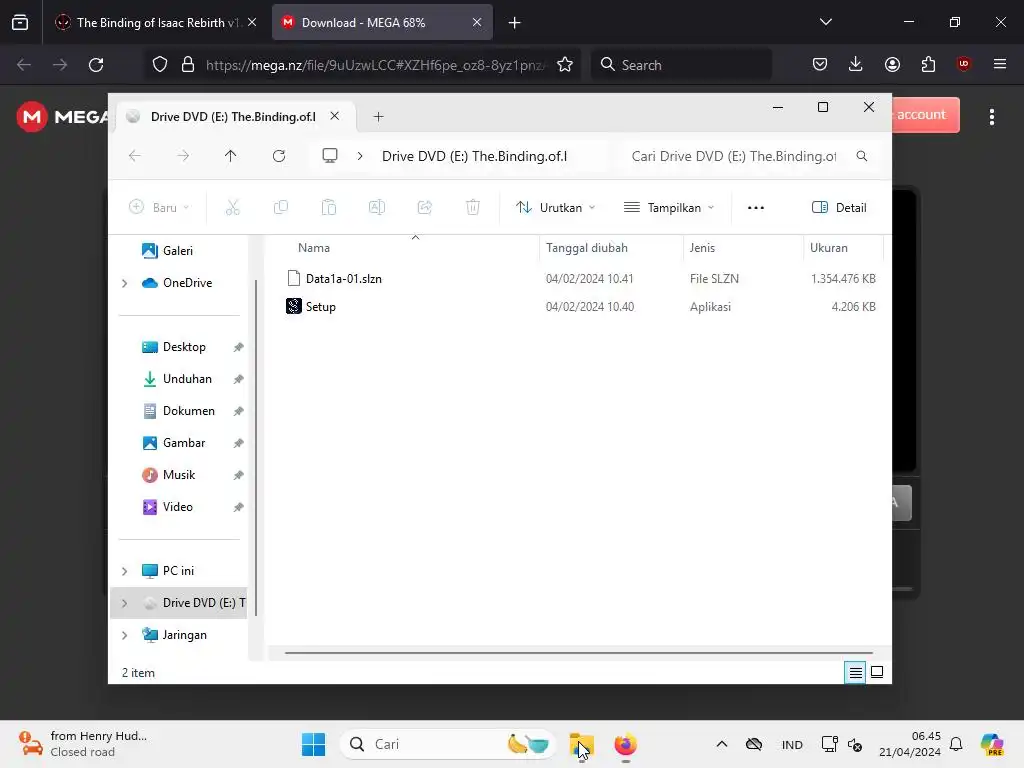Select the Download - MEGA 68% tab

click(x=382, y=23)
